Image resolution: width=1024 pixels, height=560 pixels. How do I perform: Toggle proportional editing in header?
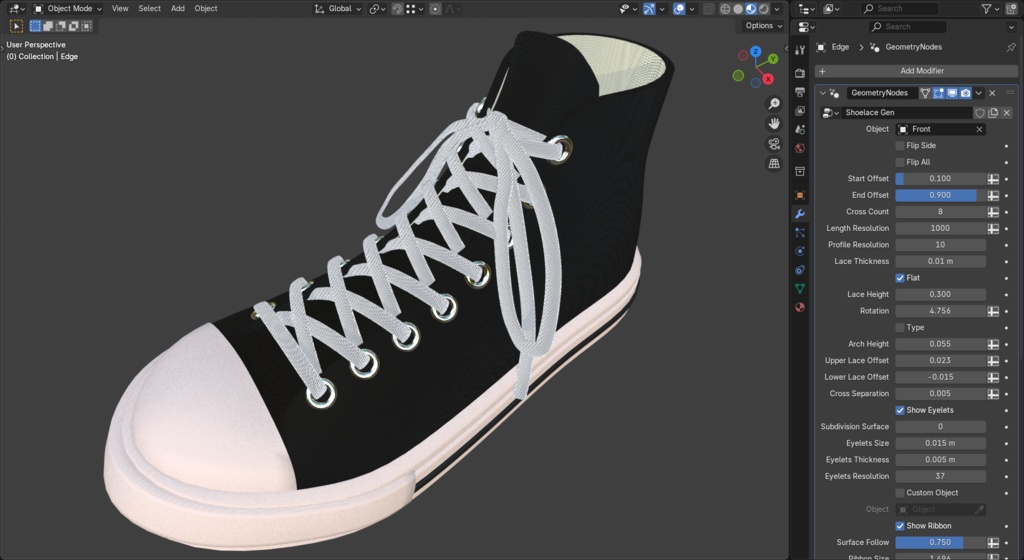pyautogui.click(x=435, y=8)
